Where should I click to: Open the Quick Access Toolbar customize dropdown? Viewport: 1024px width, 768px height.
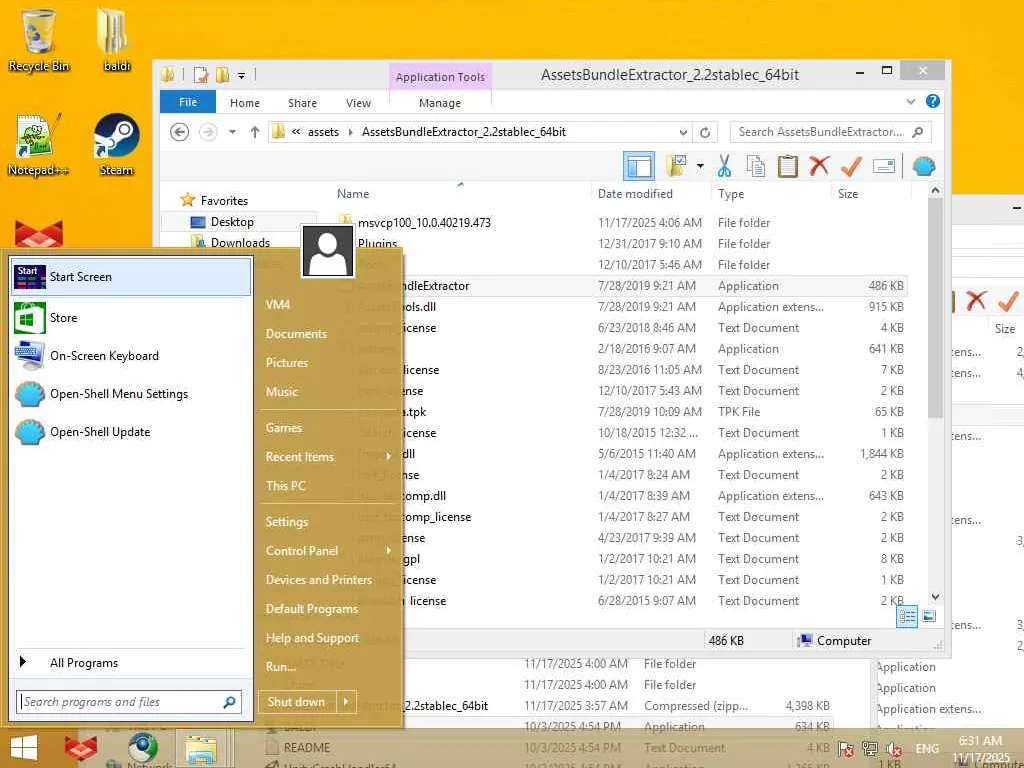(241, 76)
